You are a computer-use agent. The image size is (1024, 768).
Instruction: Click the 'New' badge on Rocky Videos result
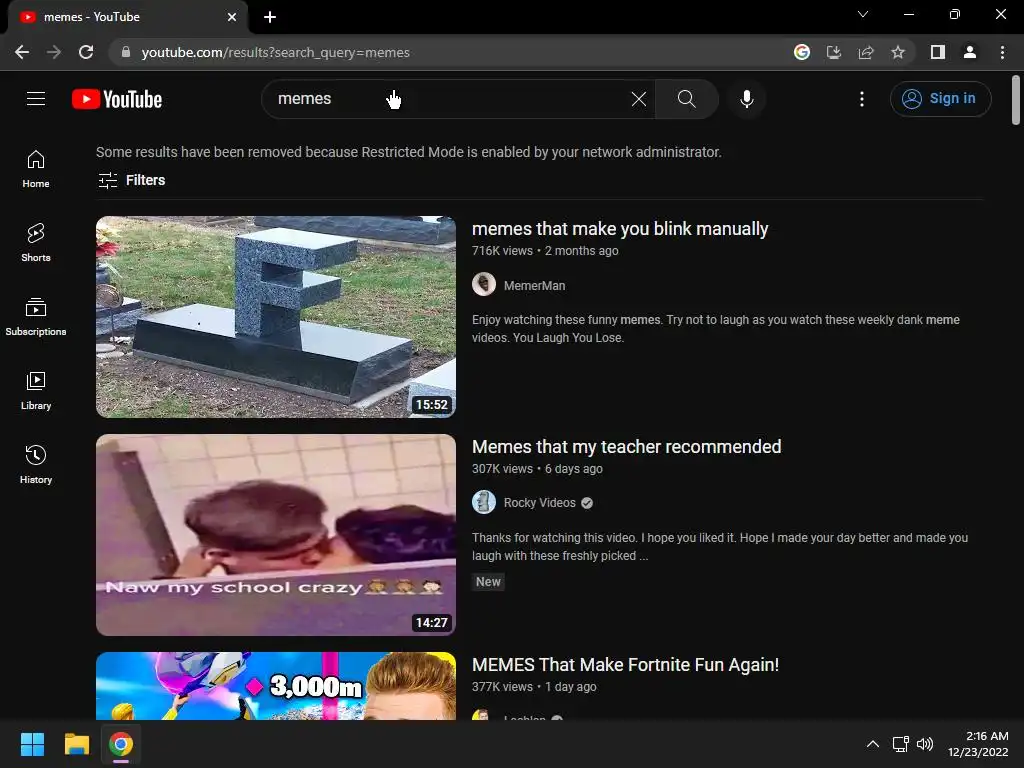(488, 582)
